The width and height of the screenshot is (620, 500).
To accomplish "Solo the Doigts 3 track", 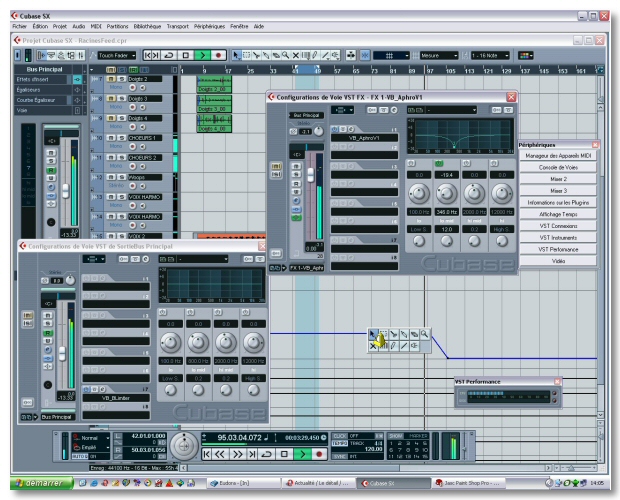I will pyautogui.click(x=121, y=98).
